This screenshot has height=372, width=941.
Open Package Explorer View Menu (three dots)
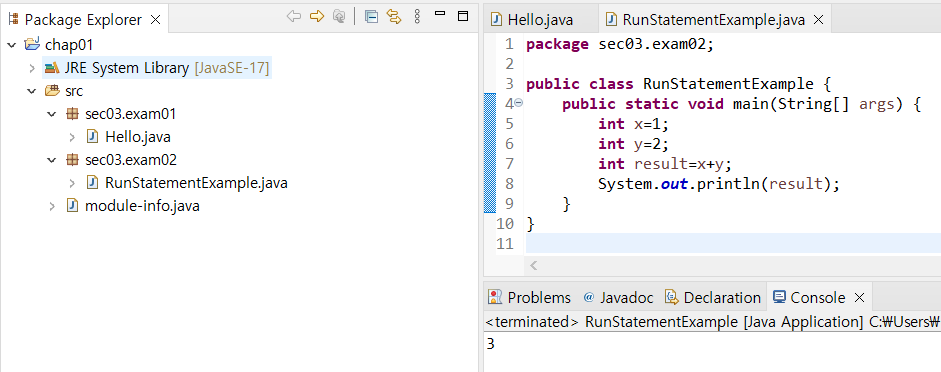pyautogui.click(x=417, y=17)
